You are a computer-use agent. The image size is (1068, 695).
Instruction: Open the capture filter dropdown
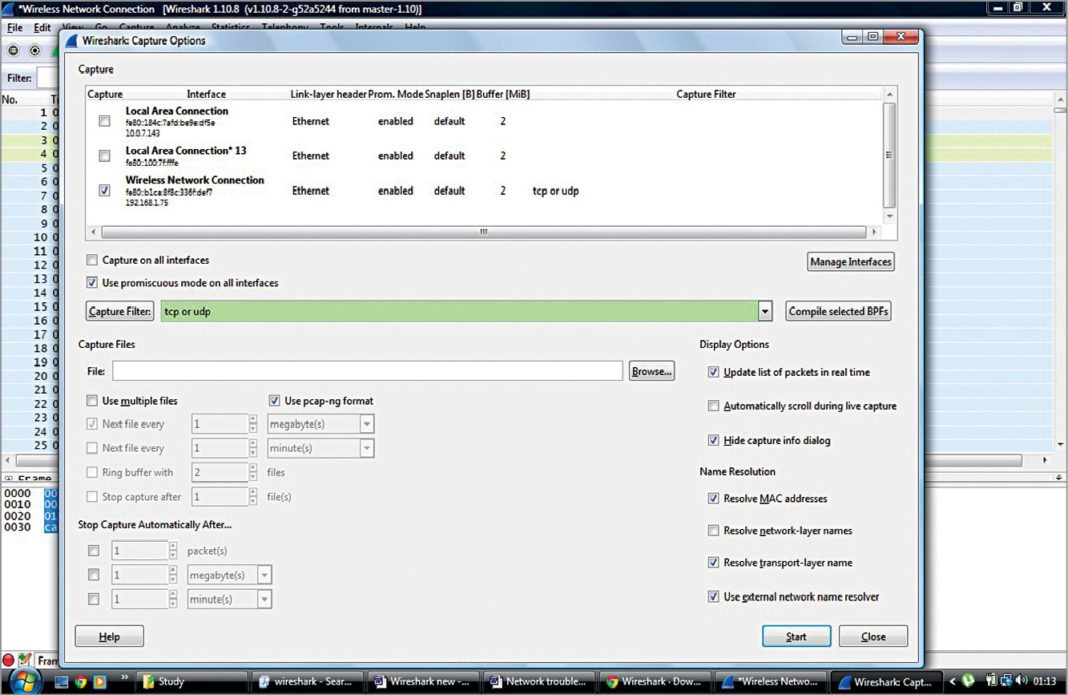765,311
